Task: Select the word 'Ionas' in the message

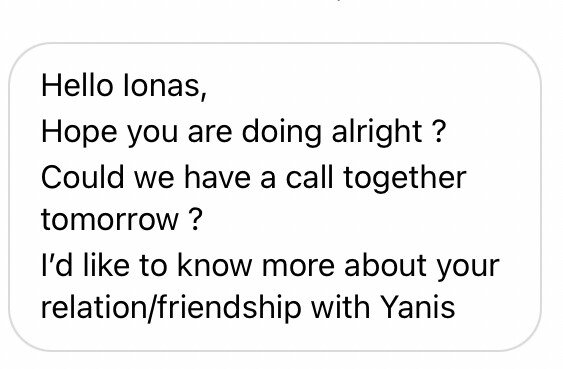Action: click(x=165, y=87)
